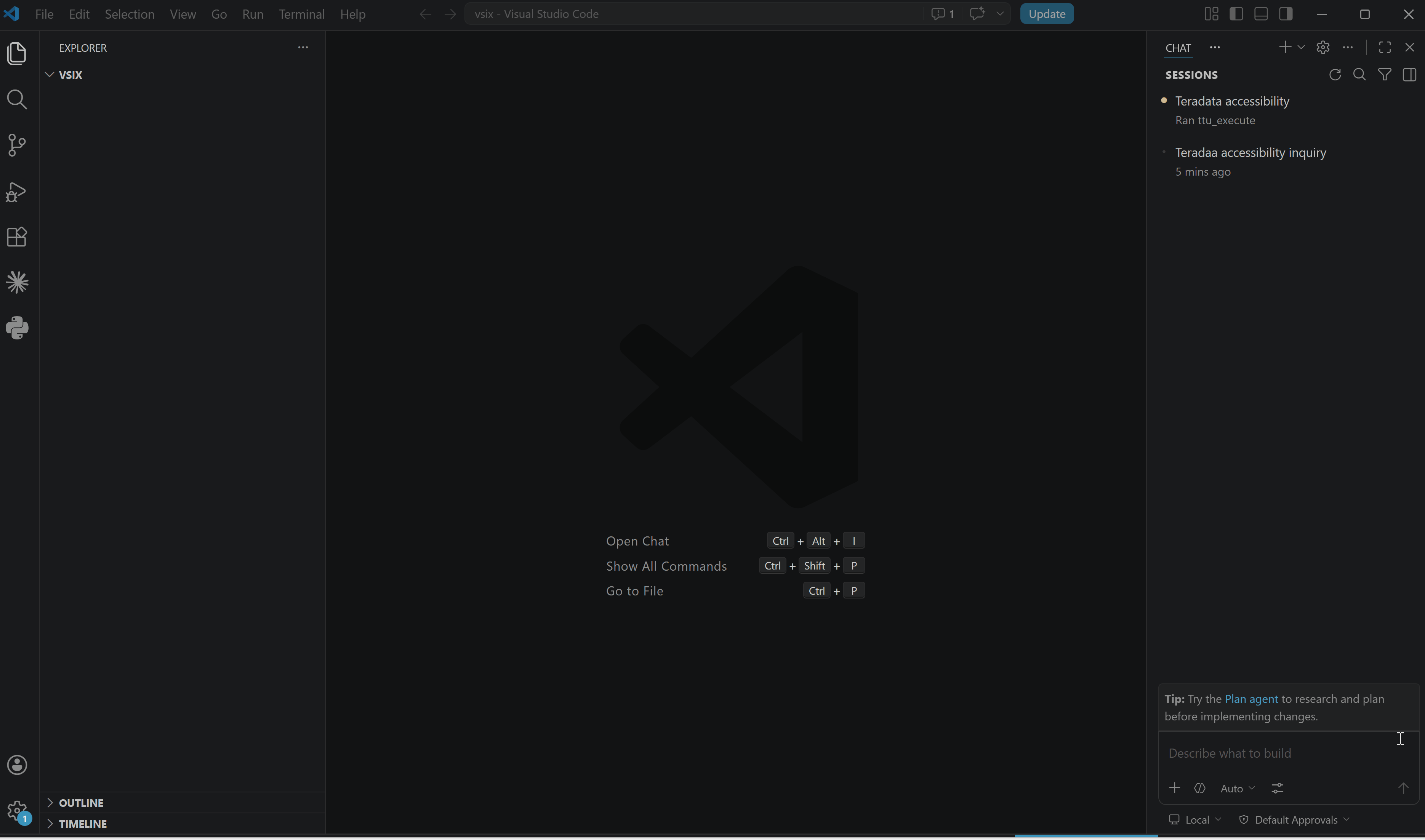Open the Terminal menu
The width and height of the screenshot is (1425, 840).
point(301,14)
